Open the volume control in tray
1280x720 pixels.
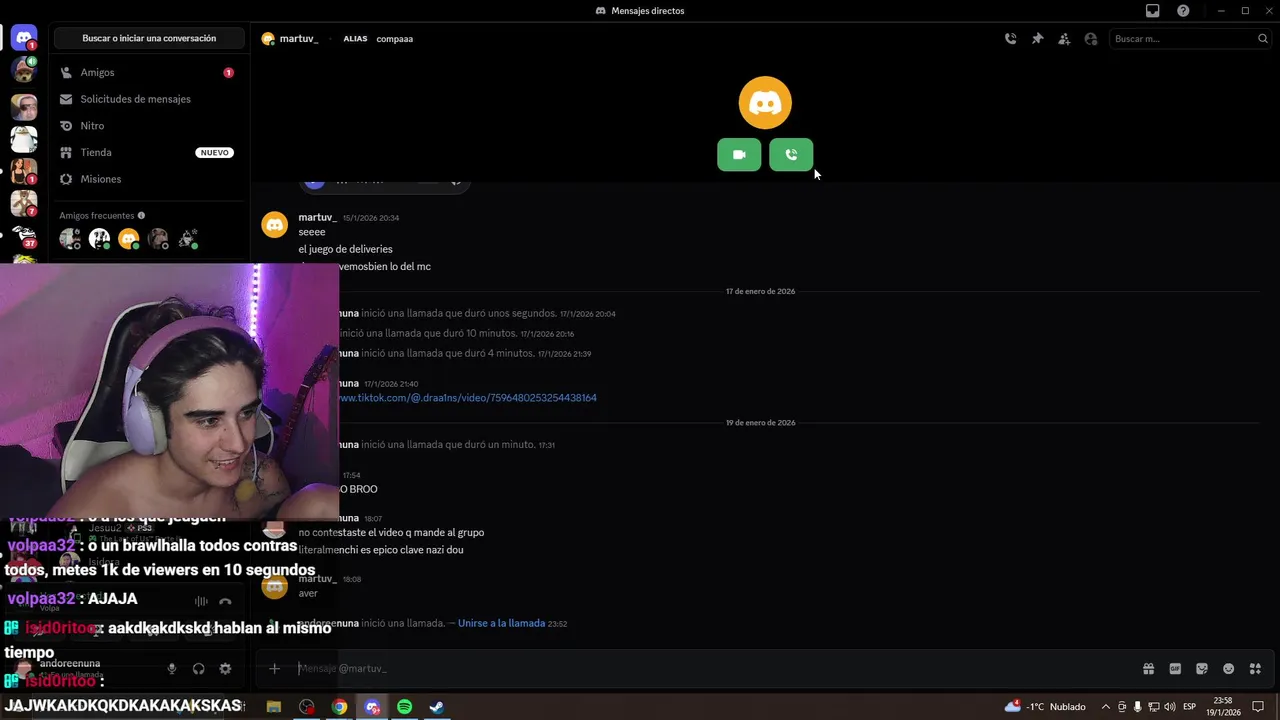click(x=1171, y=707)
